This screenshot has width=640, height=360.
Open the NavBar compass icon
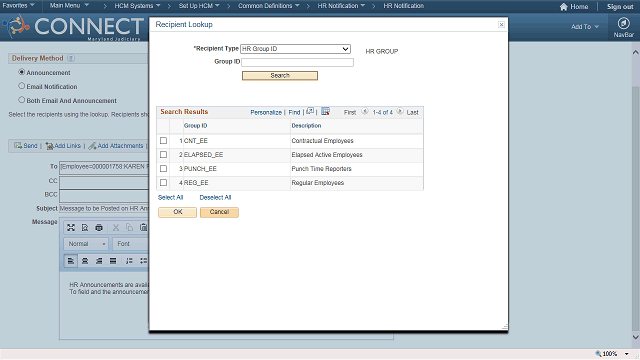[623, 23]
